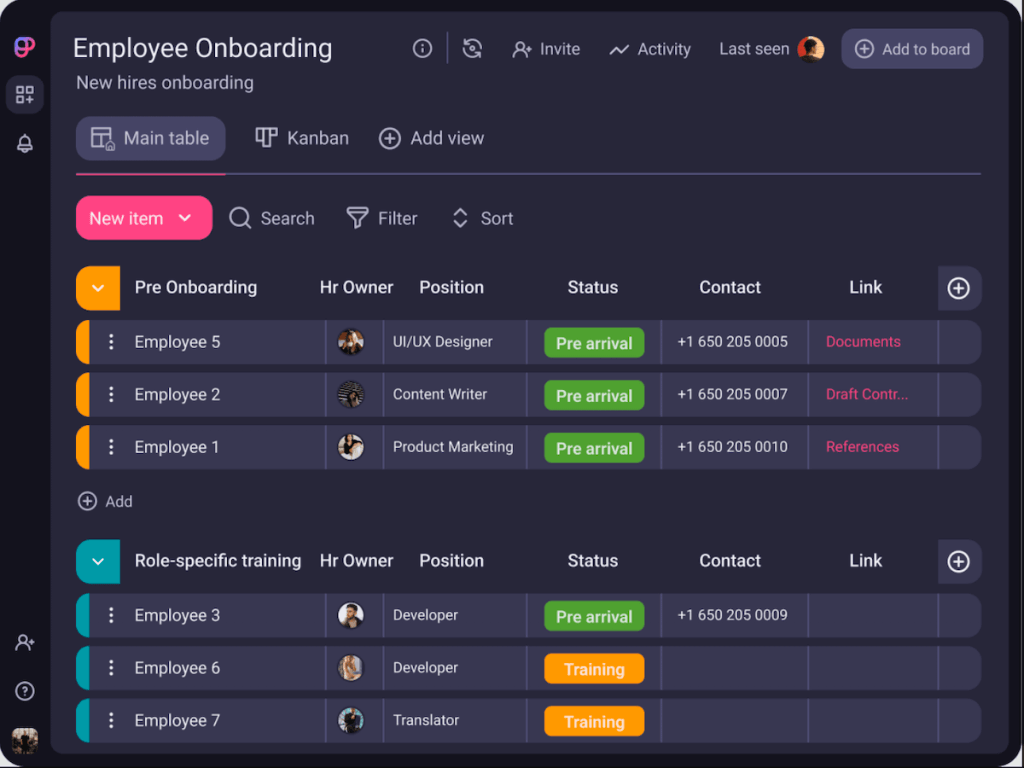This screenshot has width=1024, height=768.
Task: Collapse the Pre Onboarding group
Action: click(x=98, y=288)
